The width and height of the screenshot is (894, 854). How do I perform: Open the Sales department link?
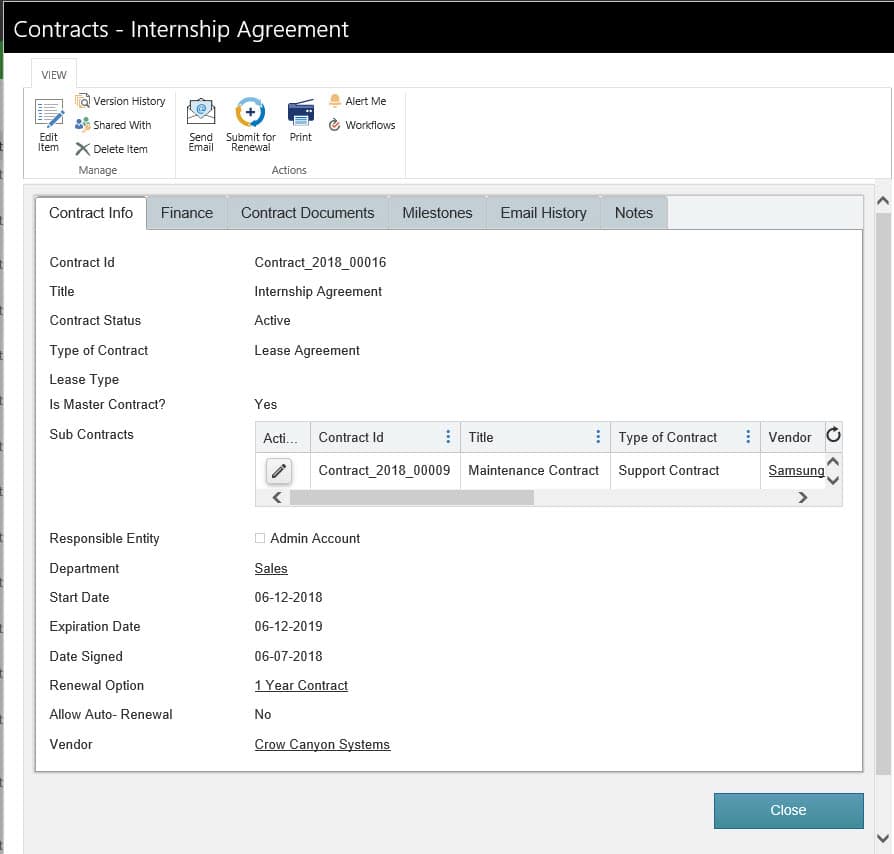tap(271, 568)
